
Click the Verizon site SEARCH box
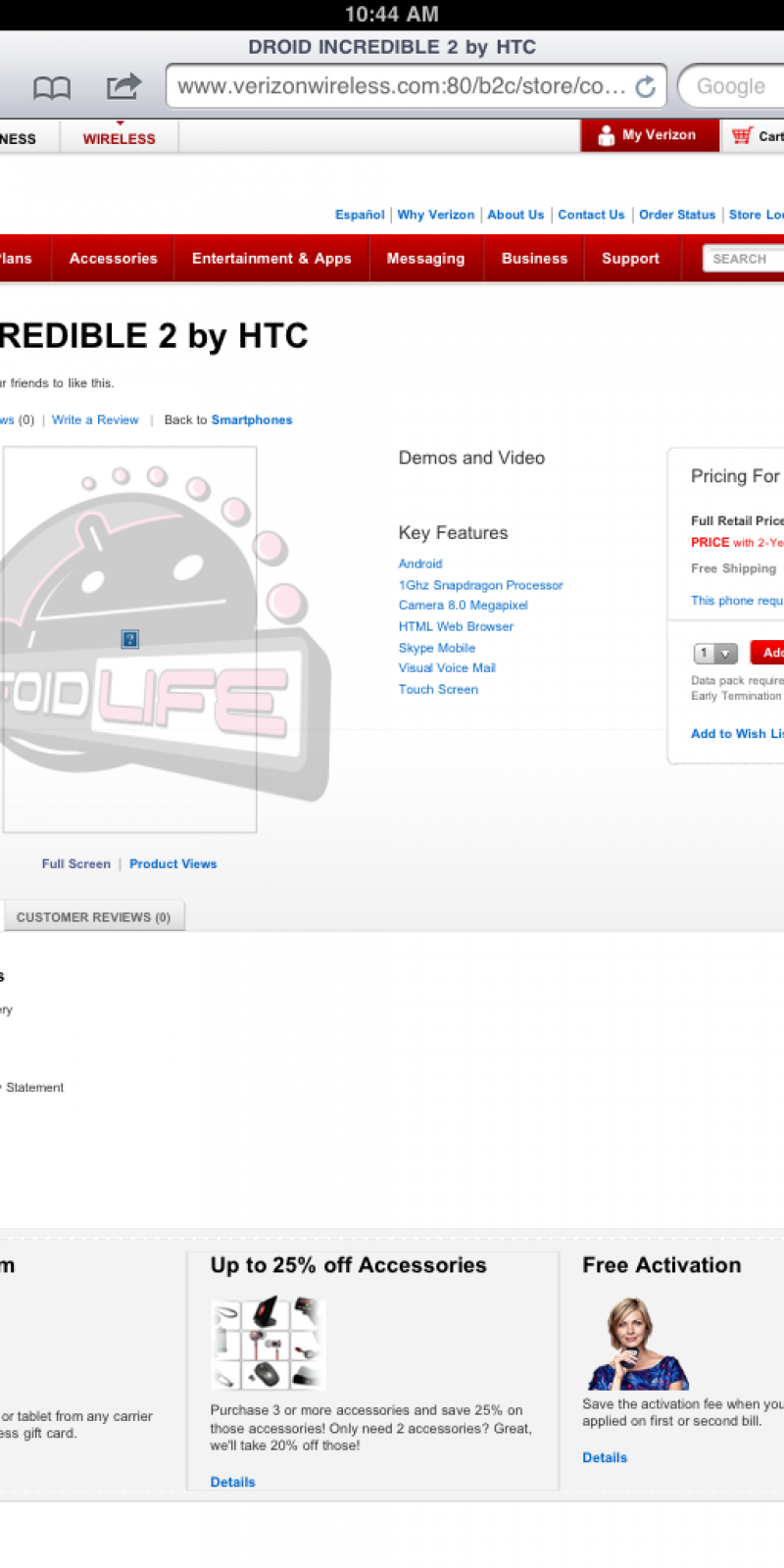(745, 259)
